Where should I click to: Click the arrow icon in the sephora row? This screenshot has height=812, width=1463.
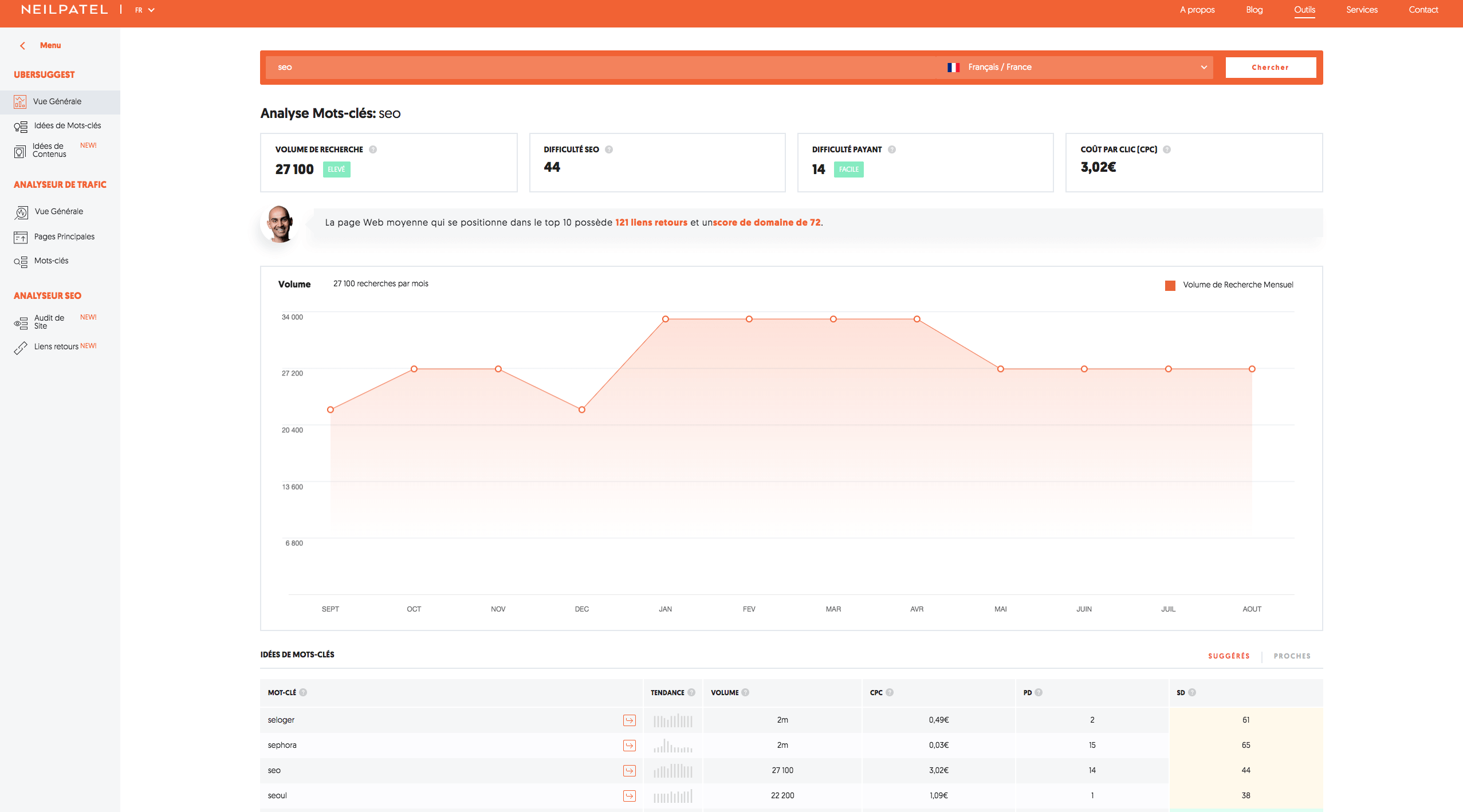(x=630, y=746)
